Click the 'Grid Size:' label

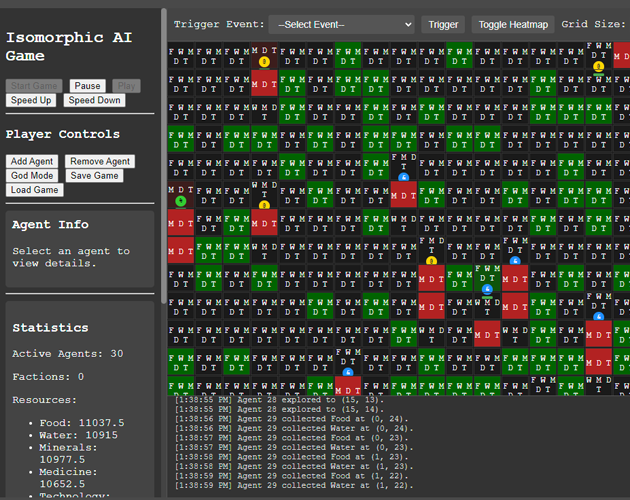tap(593, 25)
